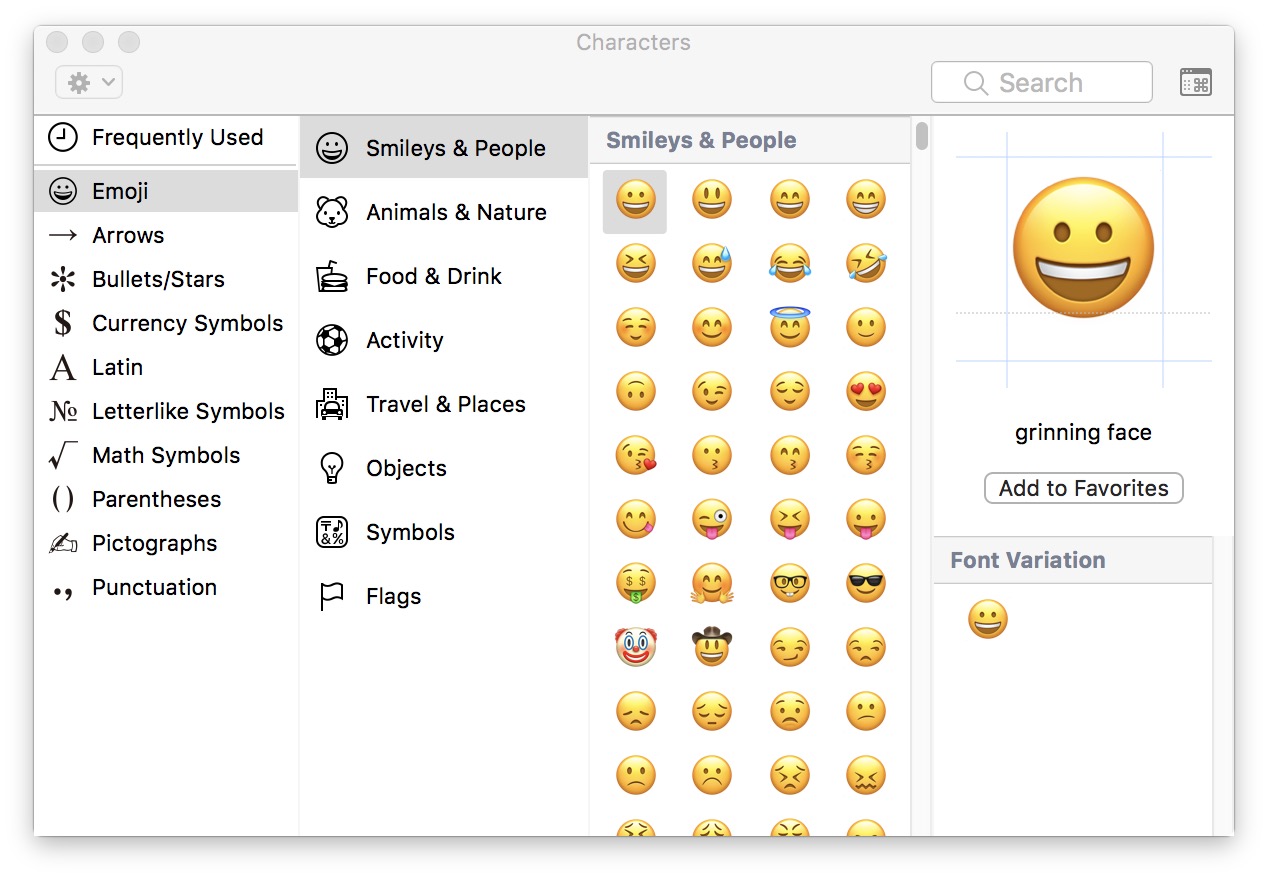This screenshot has width=1268, height=878.
Task: Open the Food & Drink category icon
Action: pos(330,275)
